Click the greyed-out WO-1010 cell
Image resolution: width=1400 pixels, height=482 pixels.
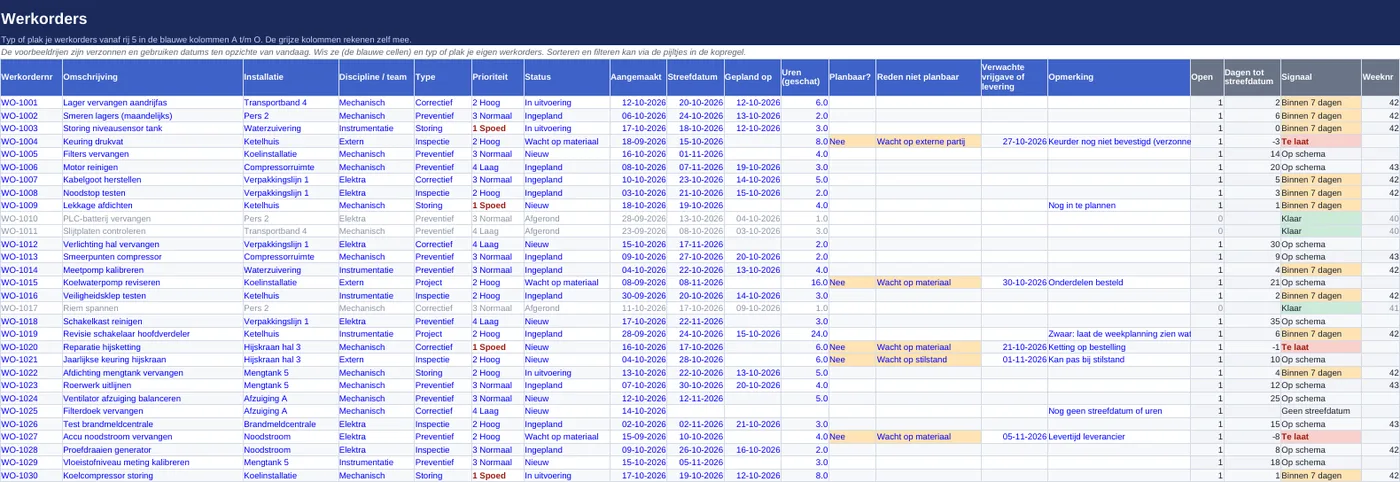pyautogui.click(x=30, y=218)
